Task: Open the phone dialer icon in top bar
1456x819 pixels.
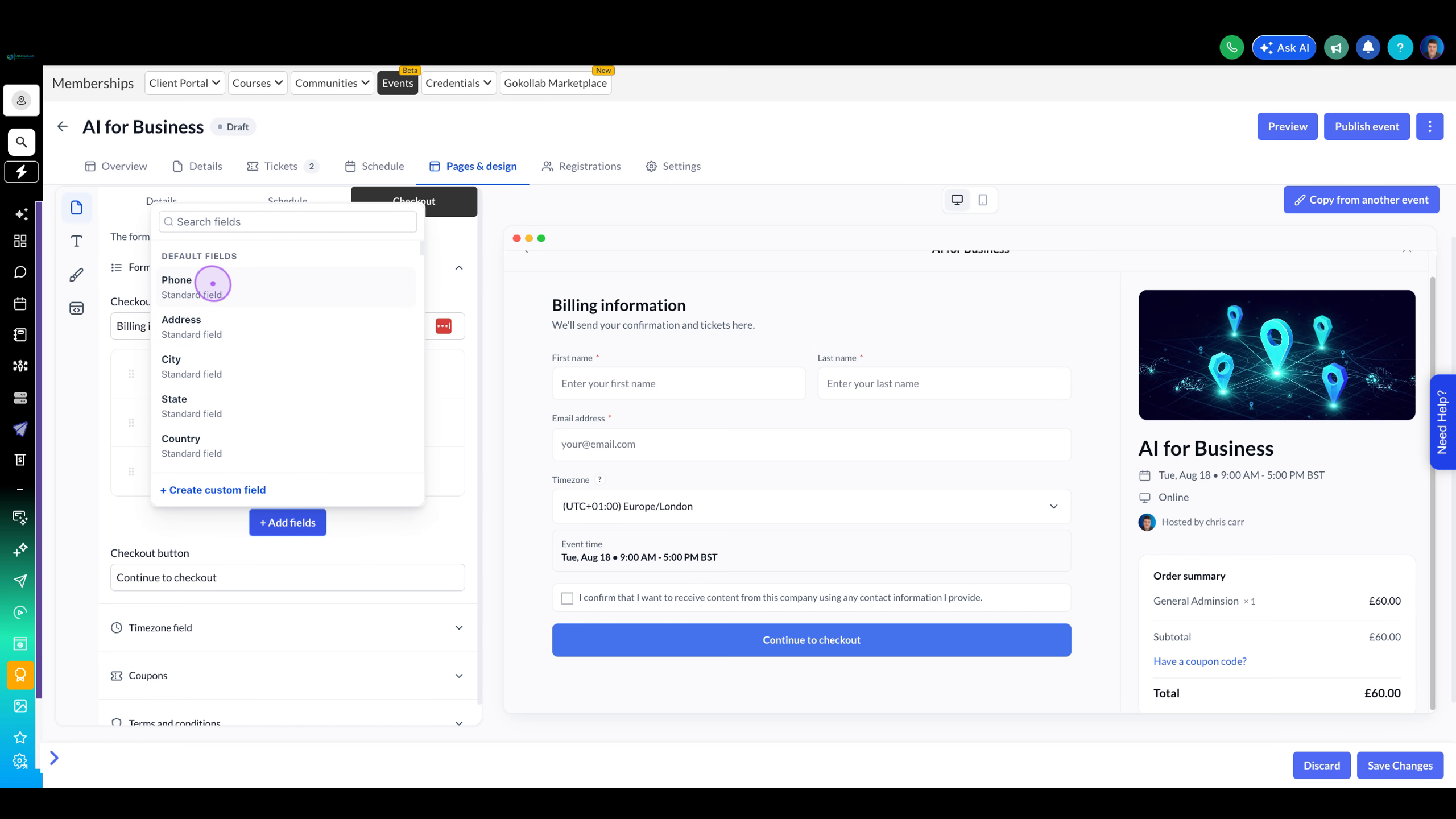Action: click(x=1231, y=48)
